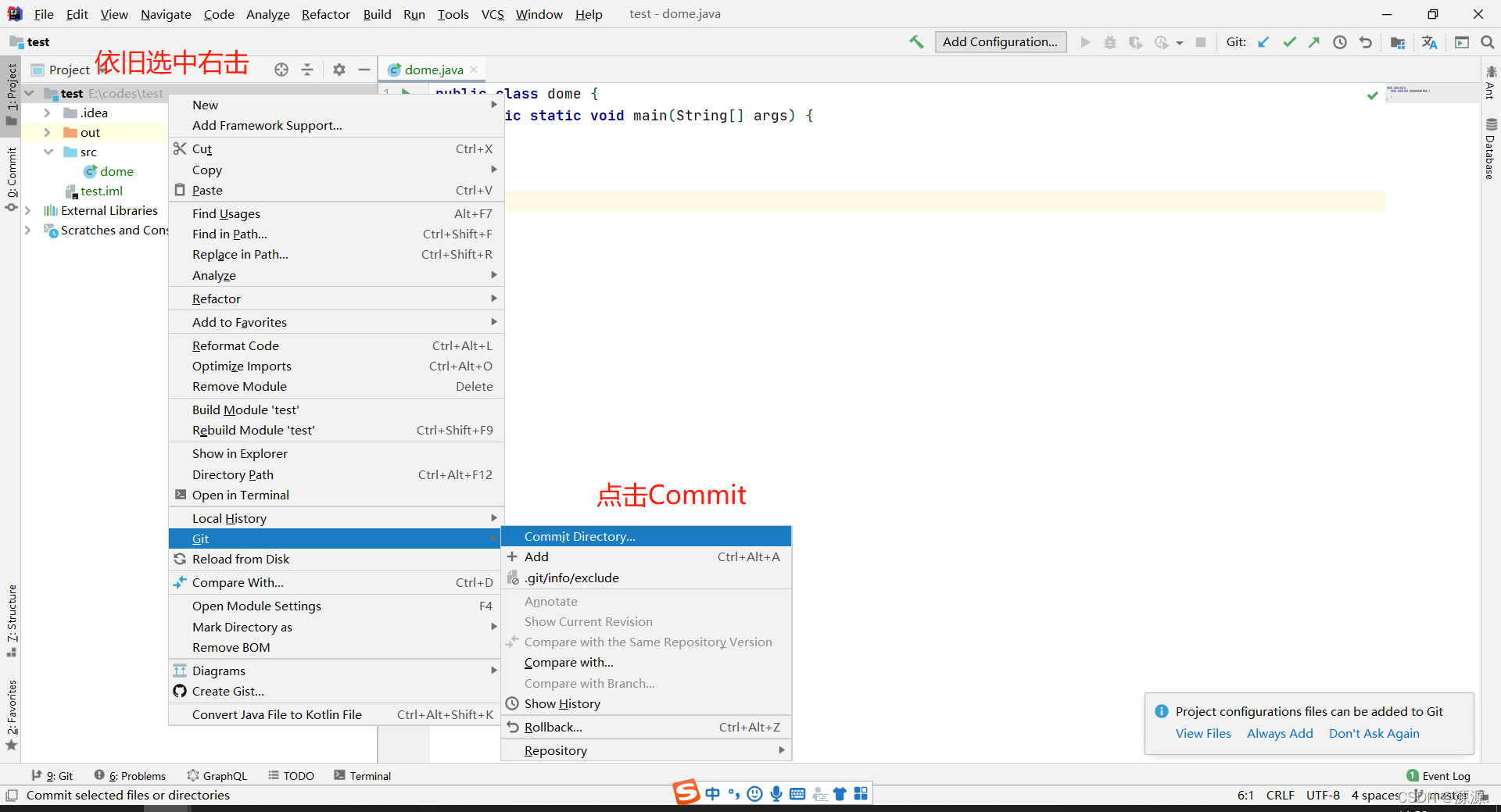The image size is (1501, 812).
Task: Click the Translate icon in toolbar
Action: (x=1430, y=42)
